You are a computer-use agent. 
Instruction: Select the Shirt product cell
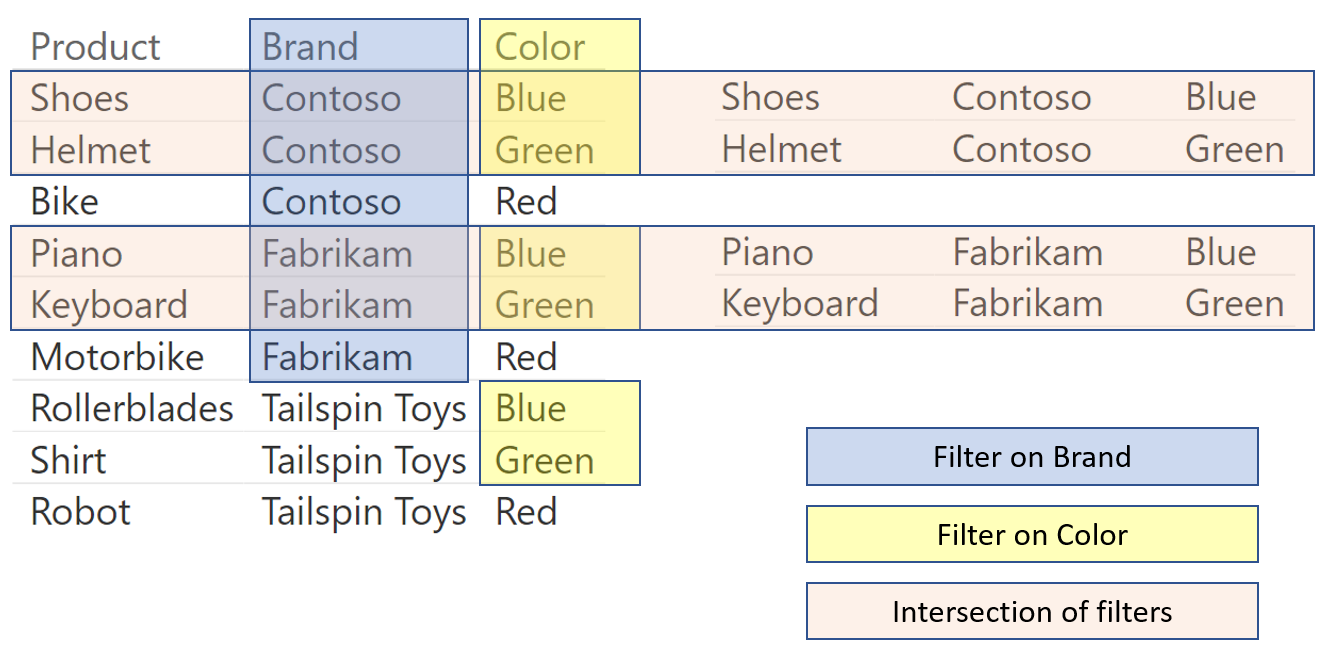69,461
